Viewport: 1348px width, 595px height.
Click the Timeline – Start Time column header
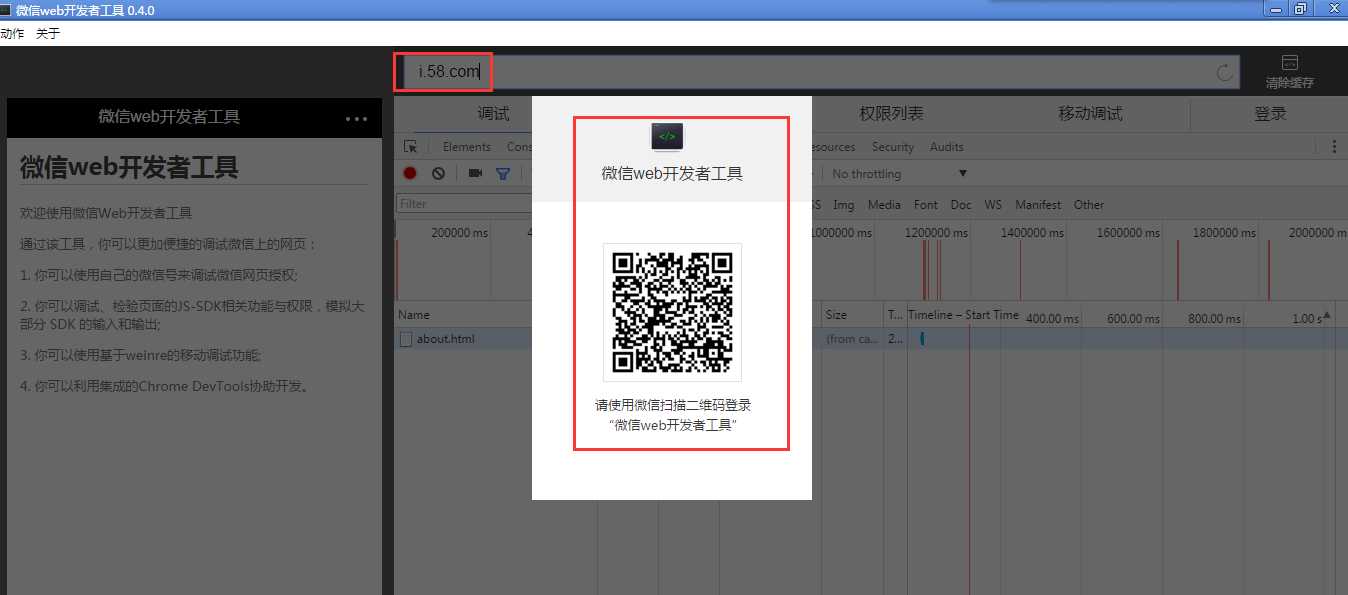963,315
